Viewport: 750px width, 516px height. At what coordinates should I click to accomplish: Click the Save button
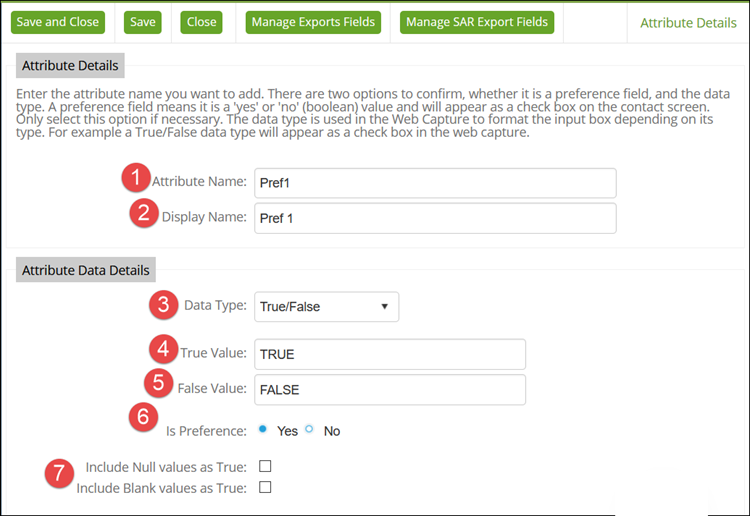(x=143, y=22)
